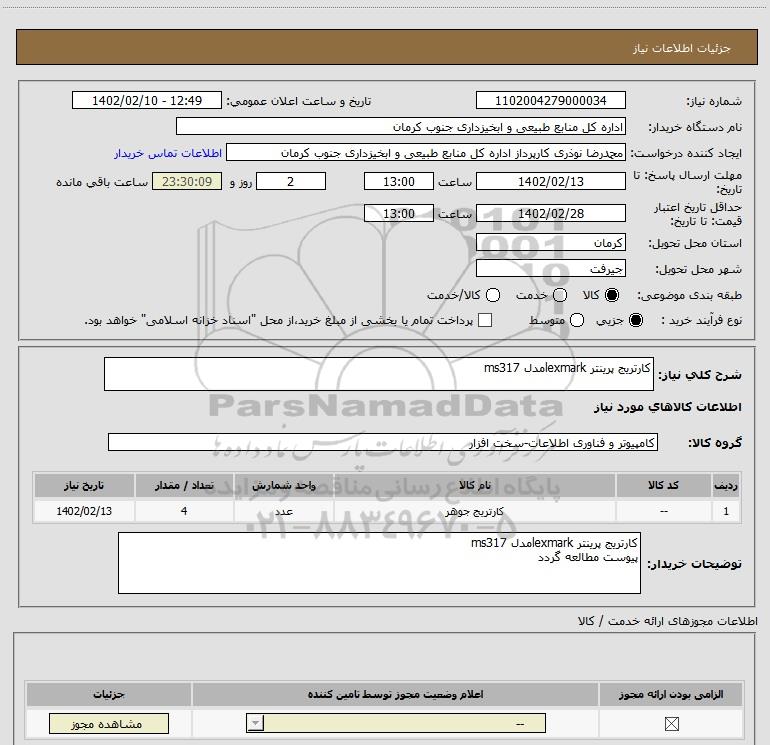The image size is (770, 745).
Task: Click the کارتریج جوهر item name cell
Action: coord(474,511)
